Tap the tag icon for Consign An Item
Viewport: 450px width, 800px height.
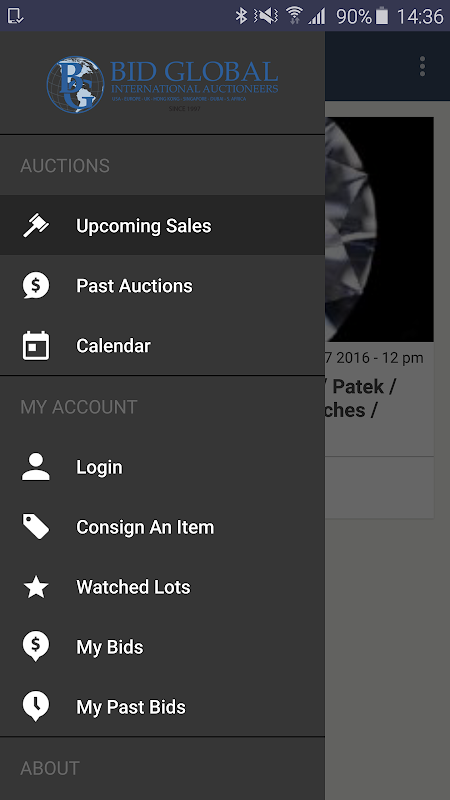(36, 527)
